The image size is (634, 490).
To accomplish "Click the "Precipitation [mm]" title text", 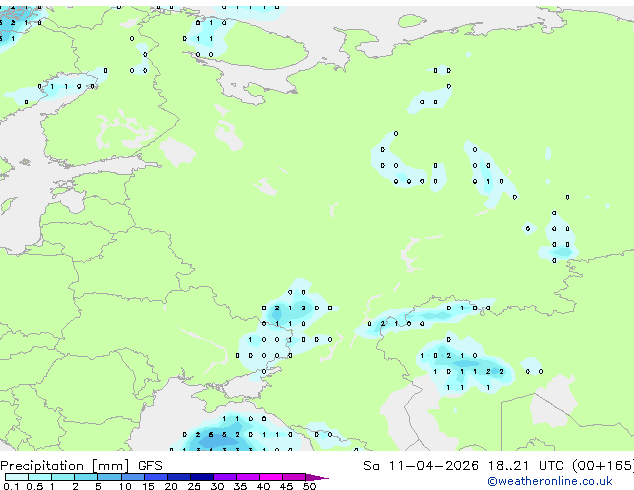I will 65,466.
